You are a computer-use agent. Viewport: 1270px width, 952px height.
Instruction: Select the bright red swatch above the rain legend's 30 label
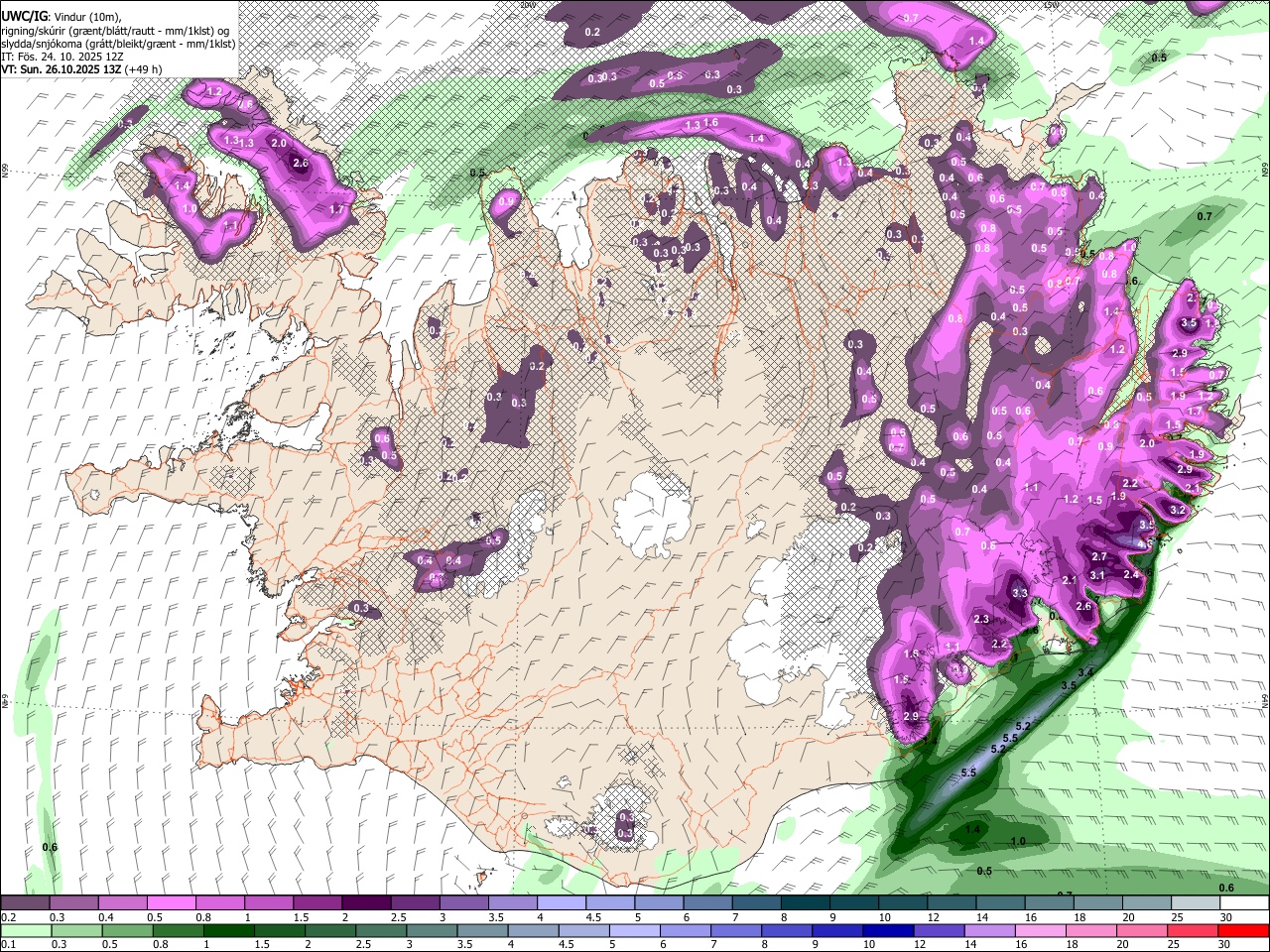1244,931
